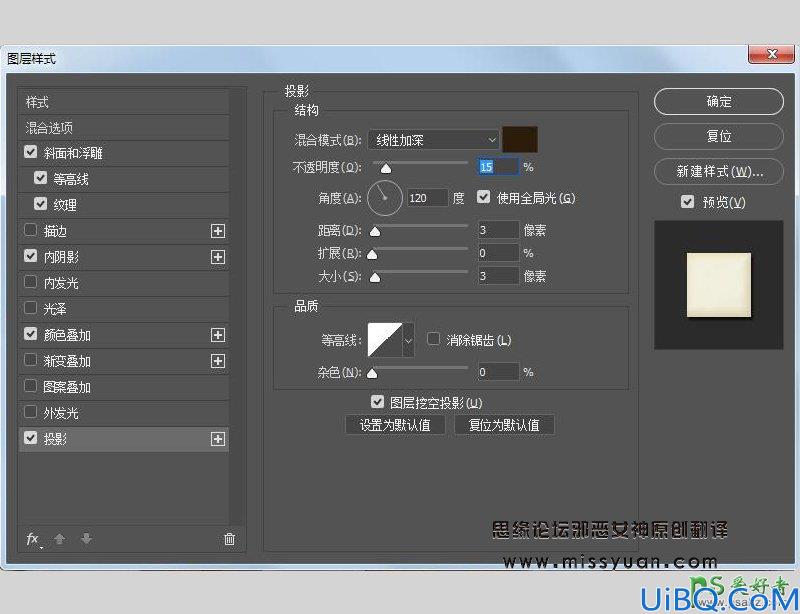800x614 pixels.
Task: Add another 颜色叠加 effect with plus icon
Action: pos(218,335)
